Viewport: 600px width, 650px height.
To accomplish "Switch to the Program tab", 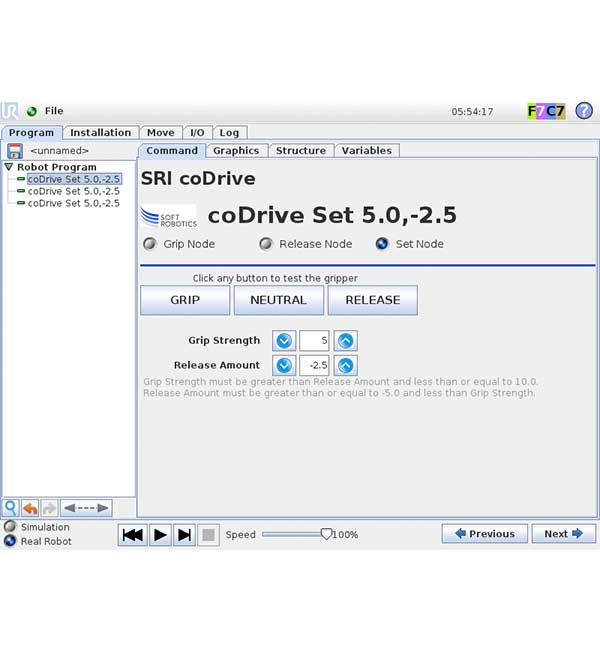I will point(32,133).
